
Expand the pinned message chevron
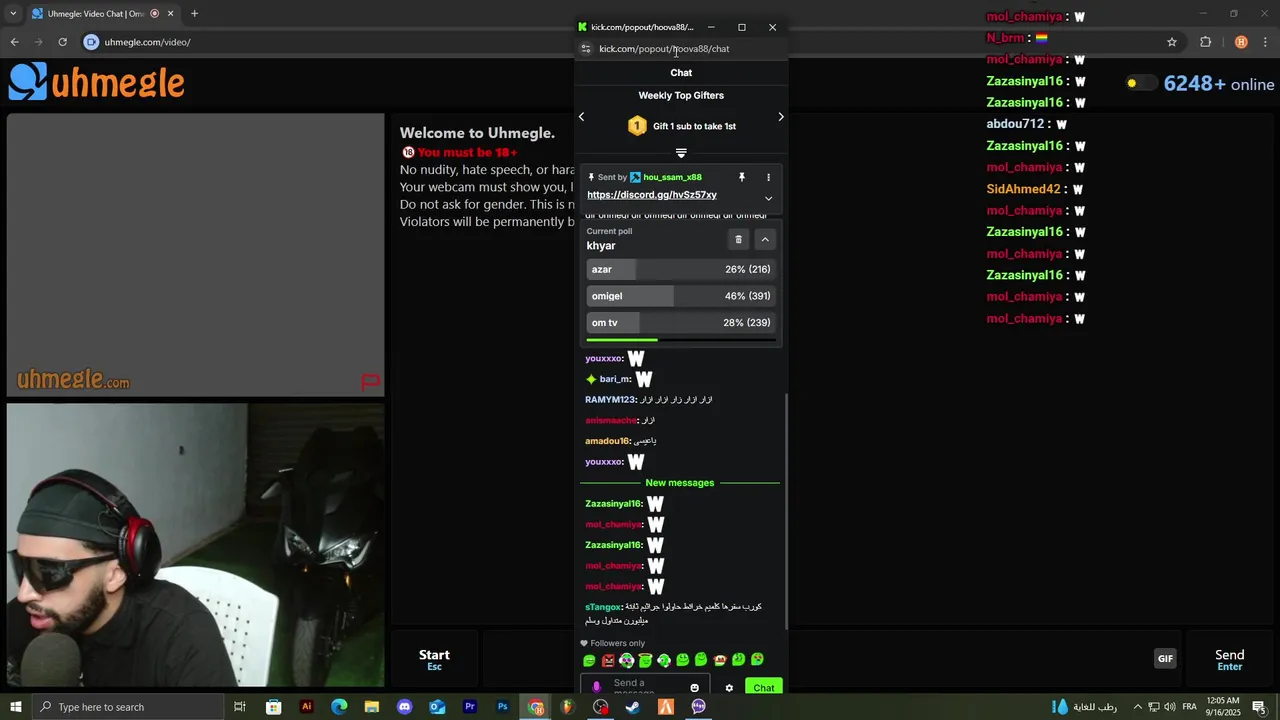tap(768, 198)
